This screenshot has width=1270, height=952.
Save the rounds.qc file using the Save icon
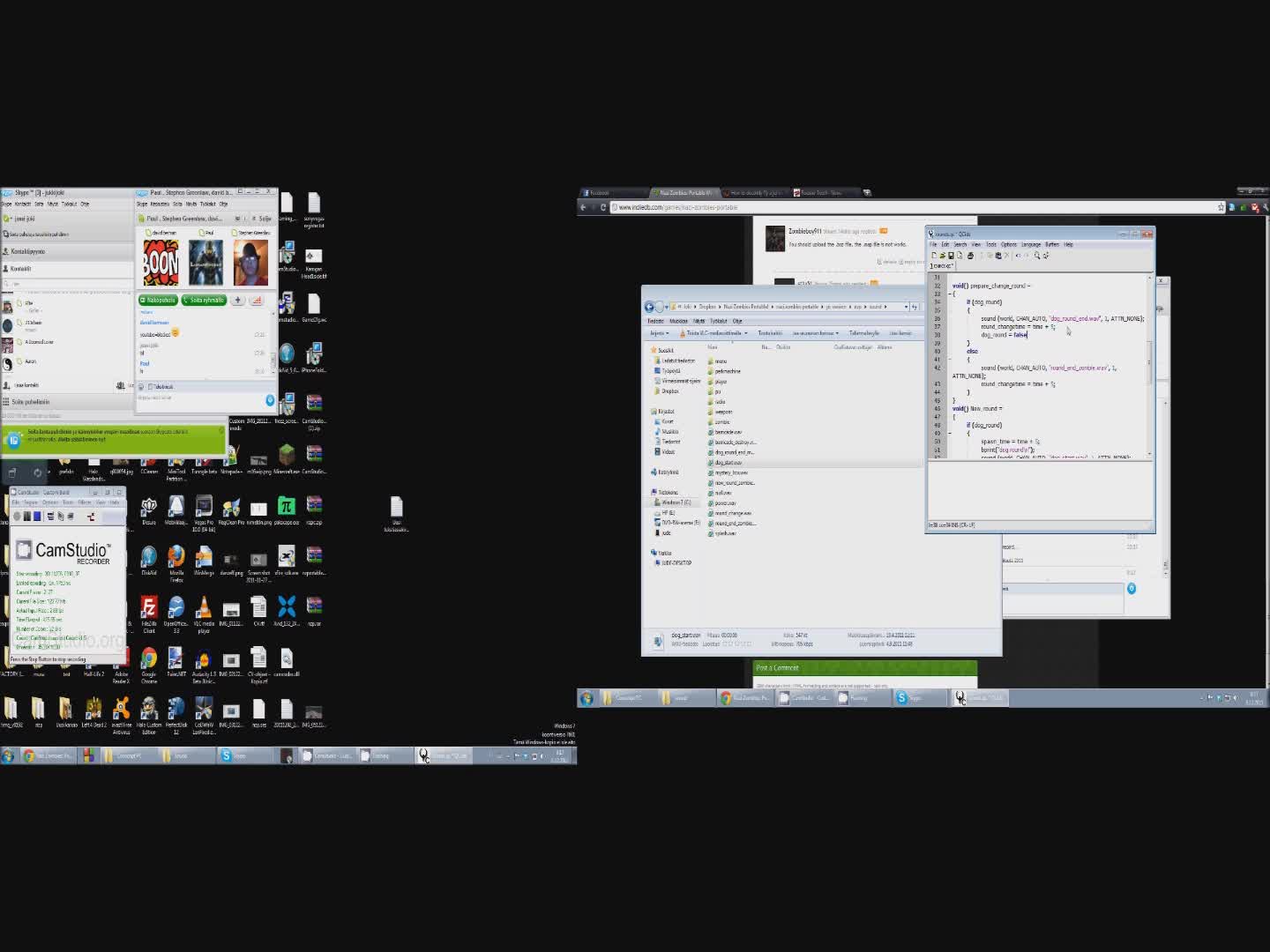pyautogui.click(x=951, y=256)
